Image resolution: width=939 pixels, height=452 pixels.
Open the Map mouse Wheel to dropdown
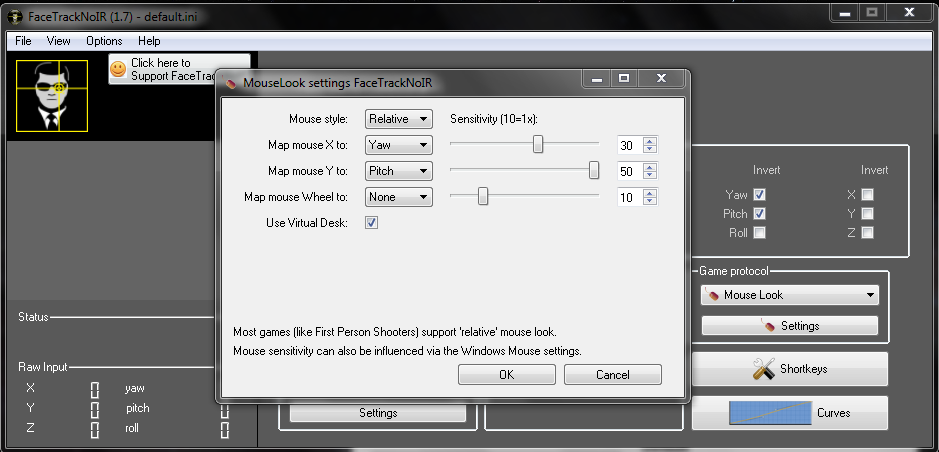pyautogui.click(x=399, y=197)
